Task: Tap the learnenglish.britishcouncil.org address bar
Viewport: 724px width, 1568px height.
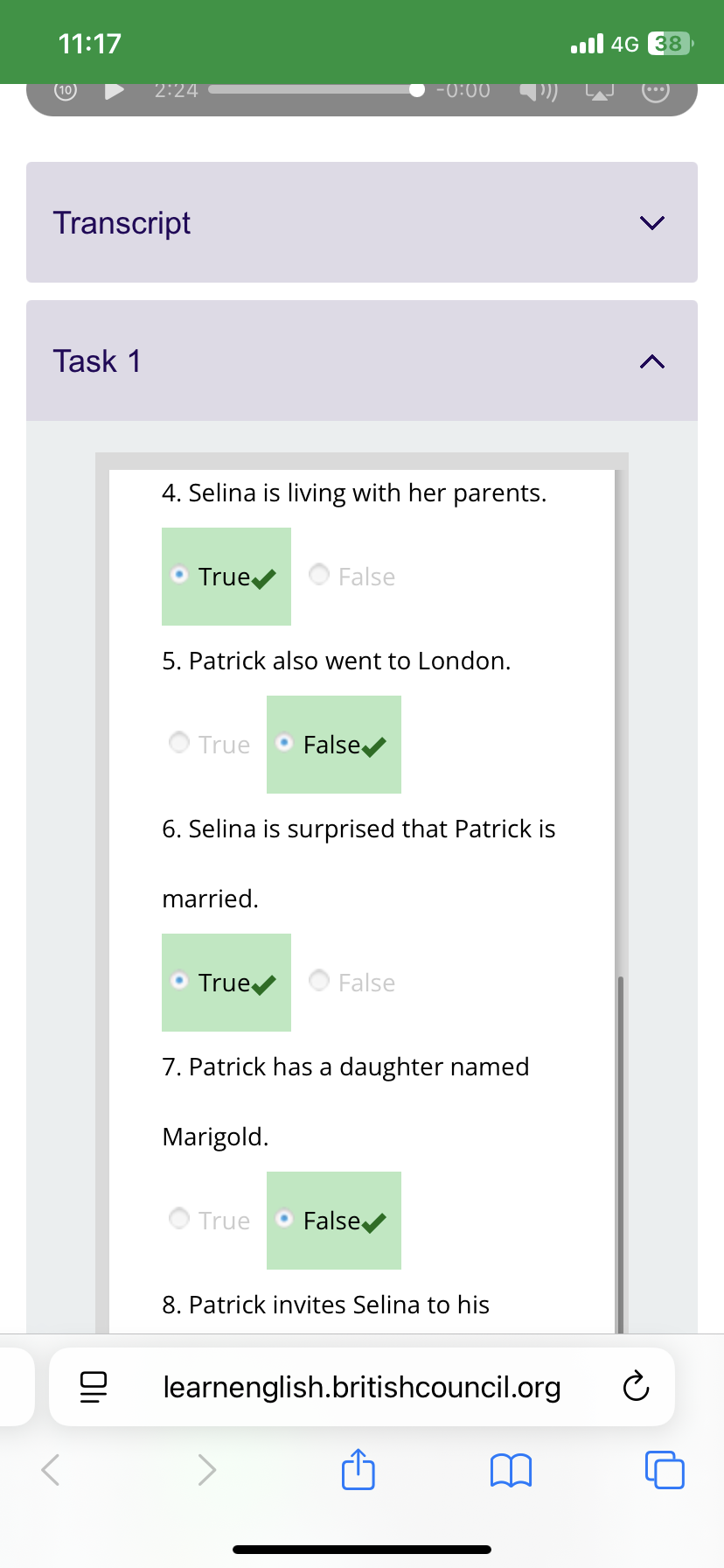Action: [x=362, y=1387]
